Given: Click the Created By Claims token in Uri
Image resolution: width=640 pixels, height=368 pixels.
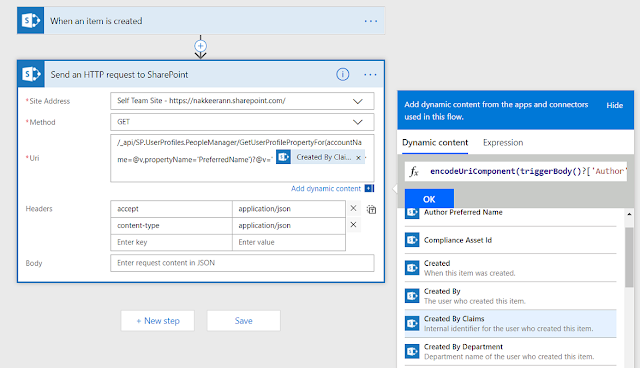Looking at the screenshot, I should coord(320,157).
